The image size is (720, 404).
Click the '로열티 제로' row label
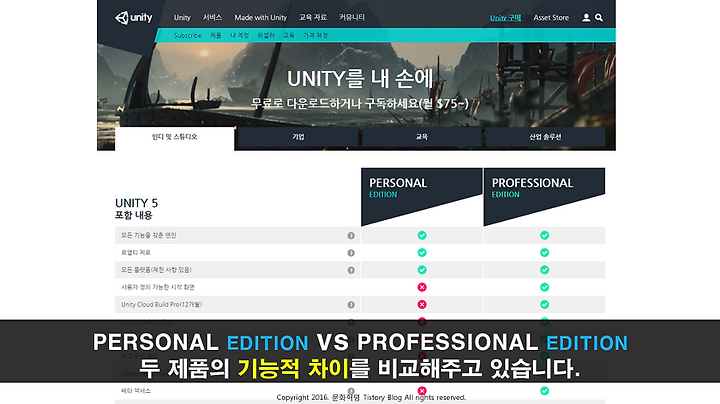click(136, 253)
